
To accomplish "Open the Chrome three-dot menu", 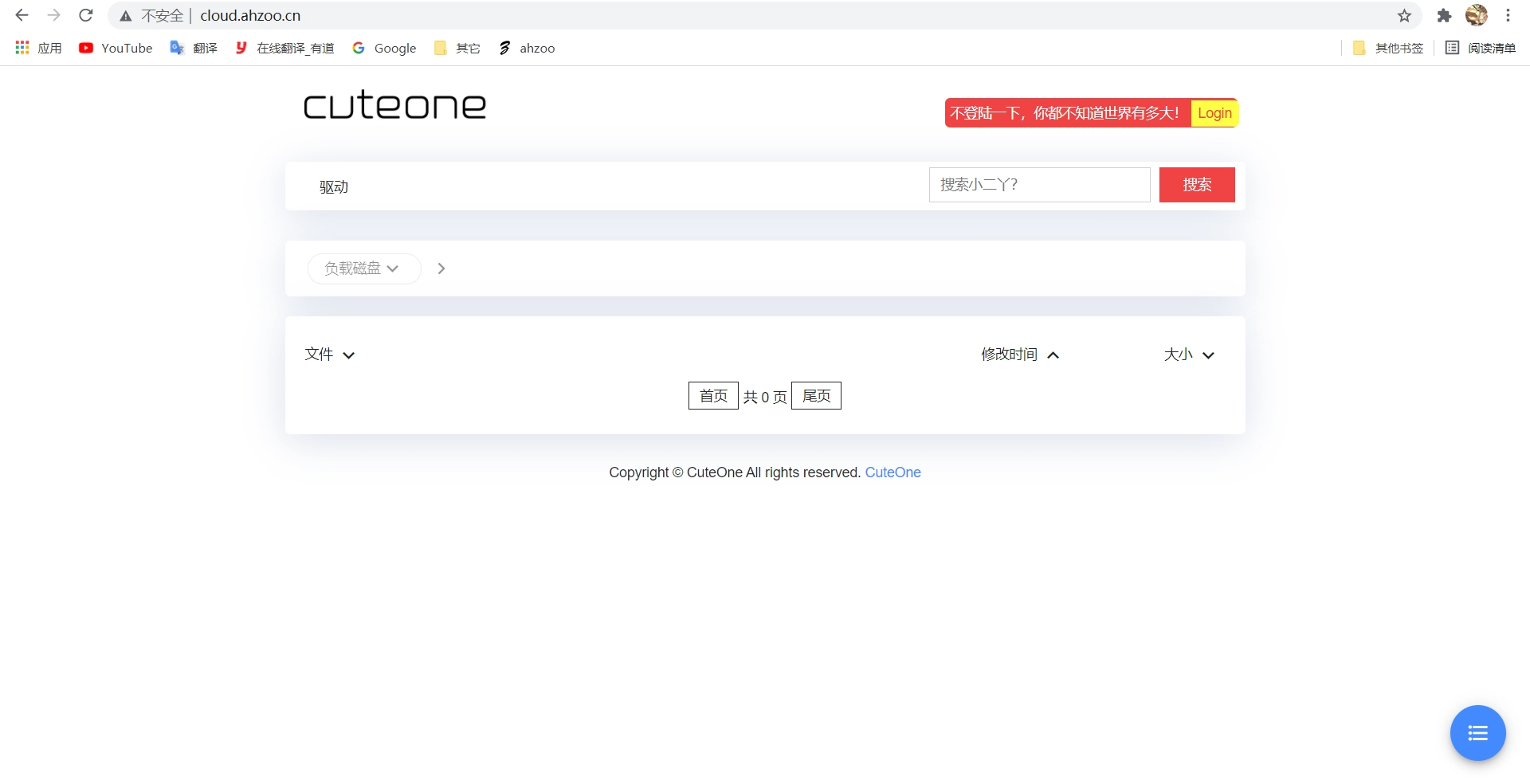I will pyautogui.click(x=1508, y=15).
